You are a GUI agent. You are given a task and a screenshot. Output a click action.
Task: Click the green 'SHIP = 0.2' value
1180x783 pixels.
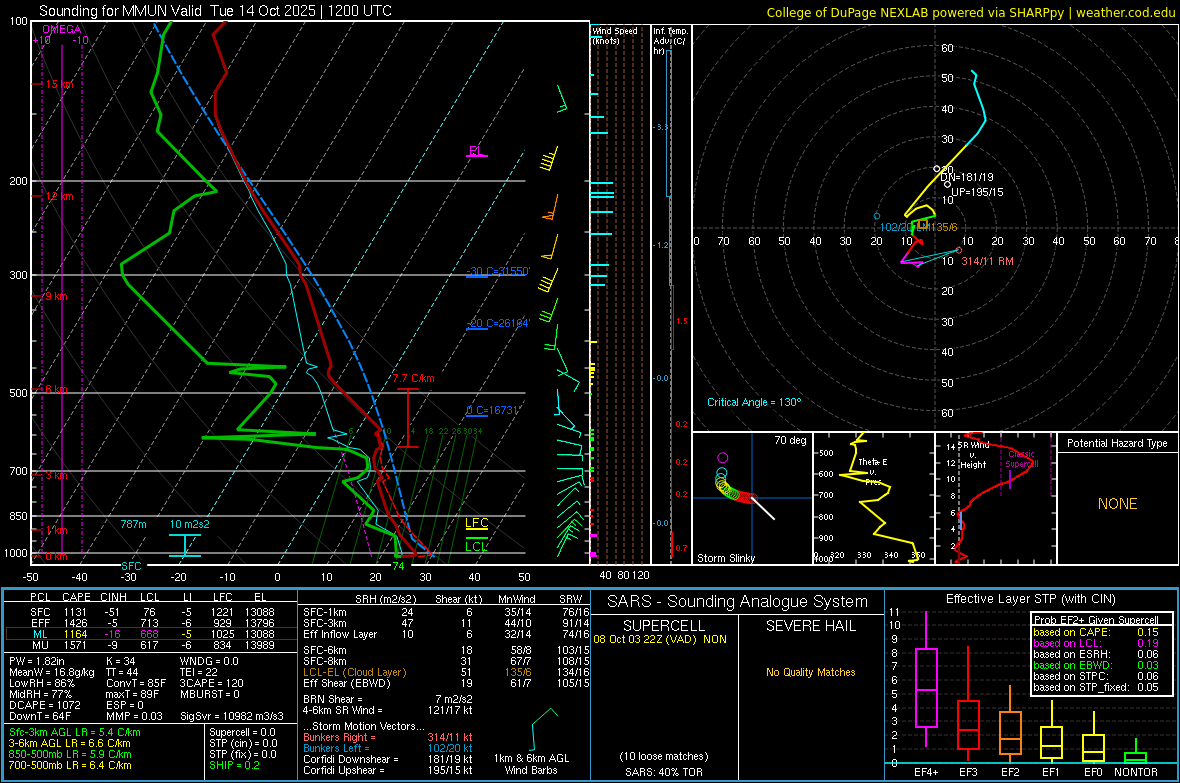[234, 765]
